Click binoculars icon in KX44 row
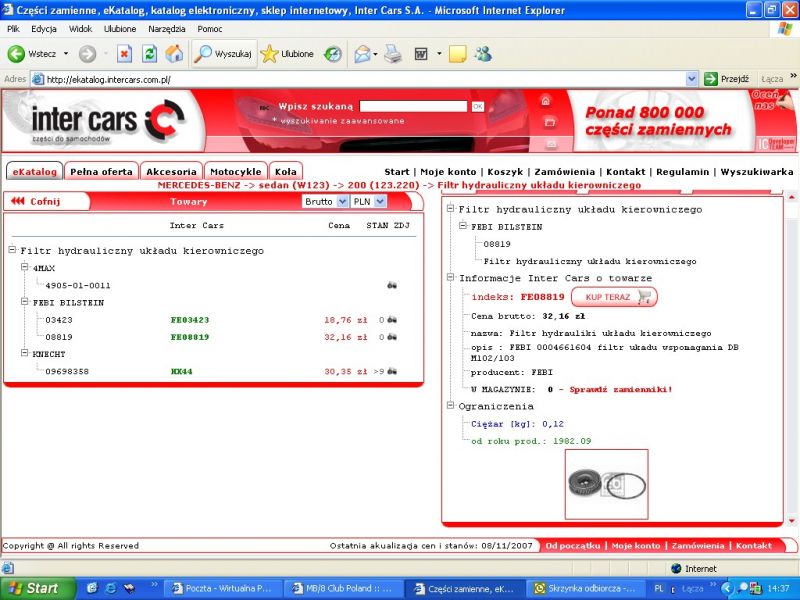 [x=392, y=371]
